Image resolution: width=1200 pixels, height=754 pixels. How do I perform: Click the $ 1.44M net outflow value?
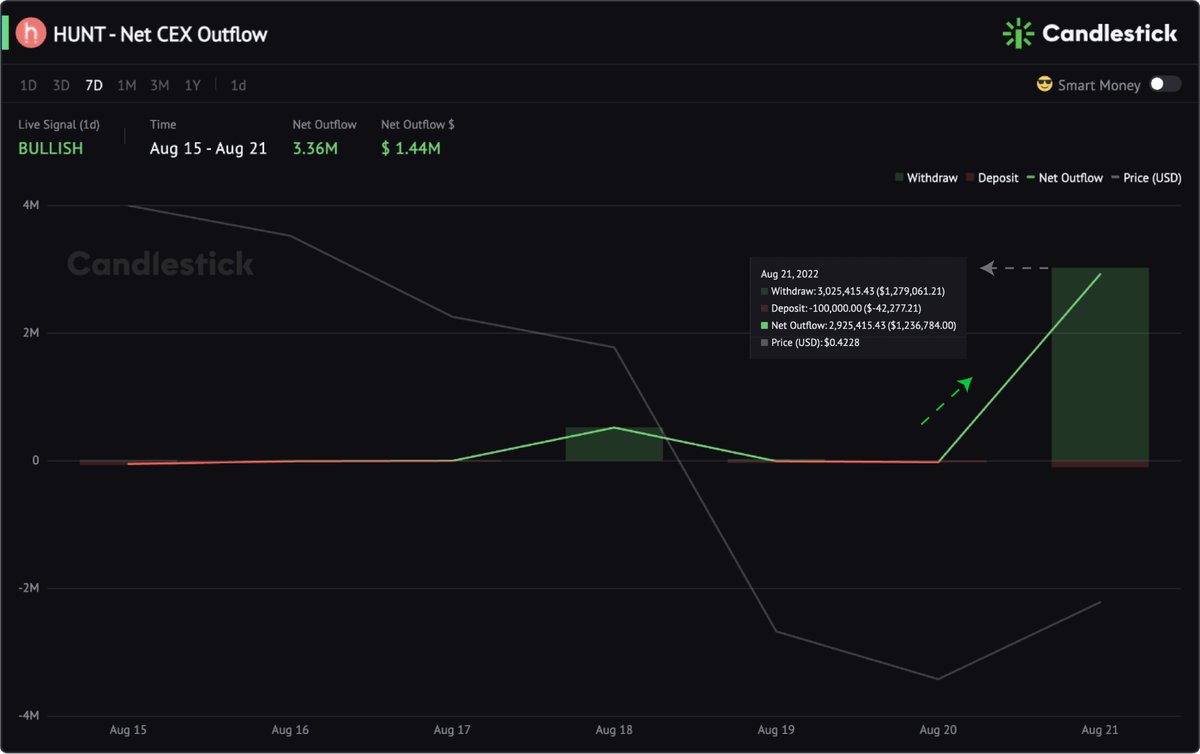[411, 148]
